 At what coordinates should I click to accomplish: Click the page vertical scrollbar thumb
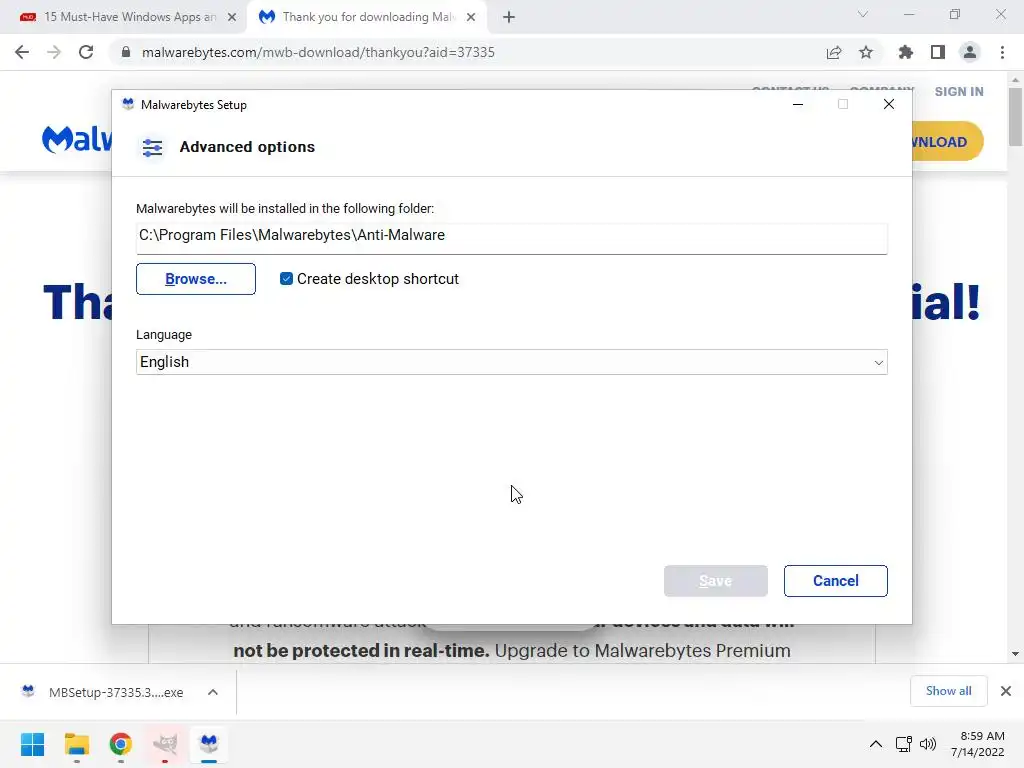tap(1015, 116)
